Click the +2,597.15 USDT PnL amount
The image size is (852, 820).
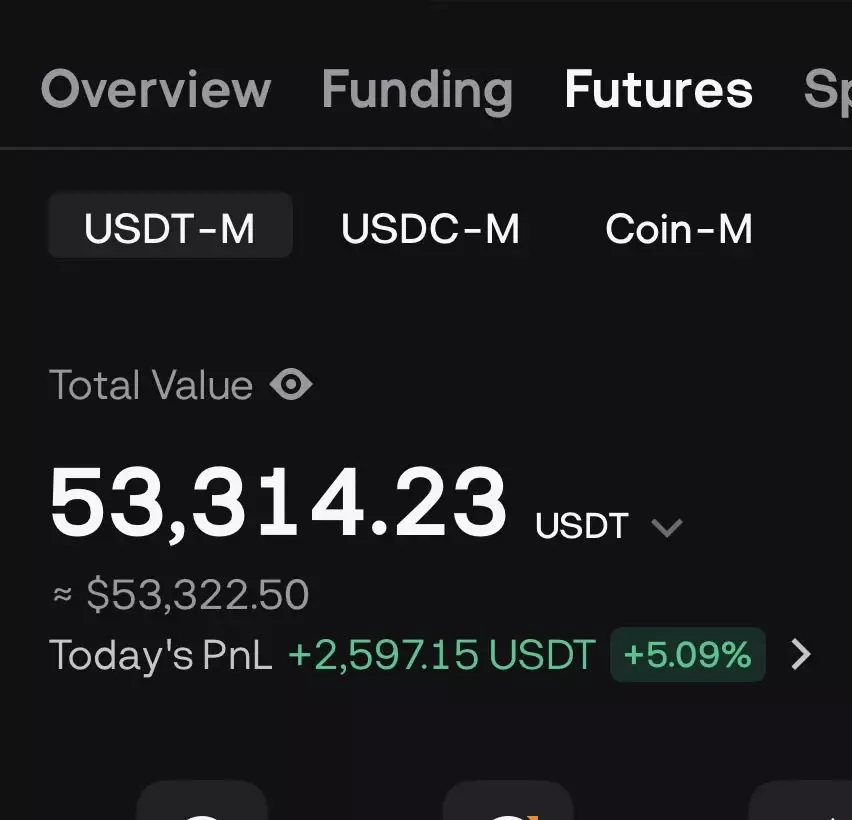tap(442, 655)
